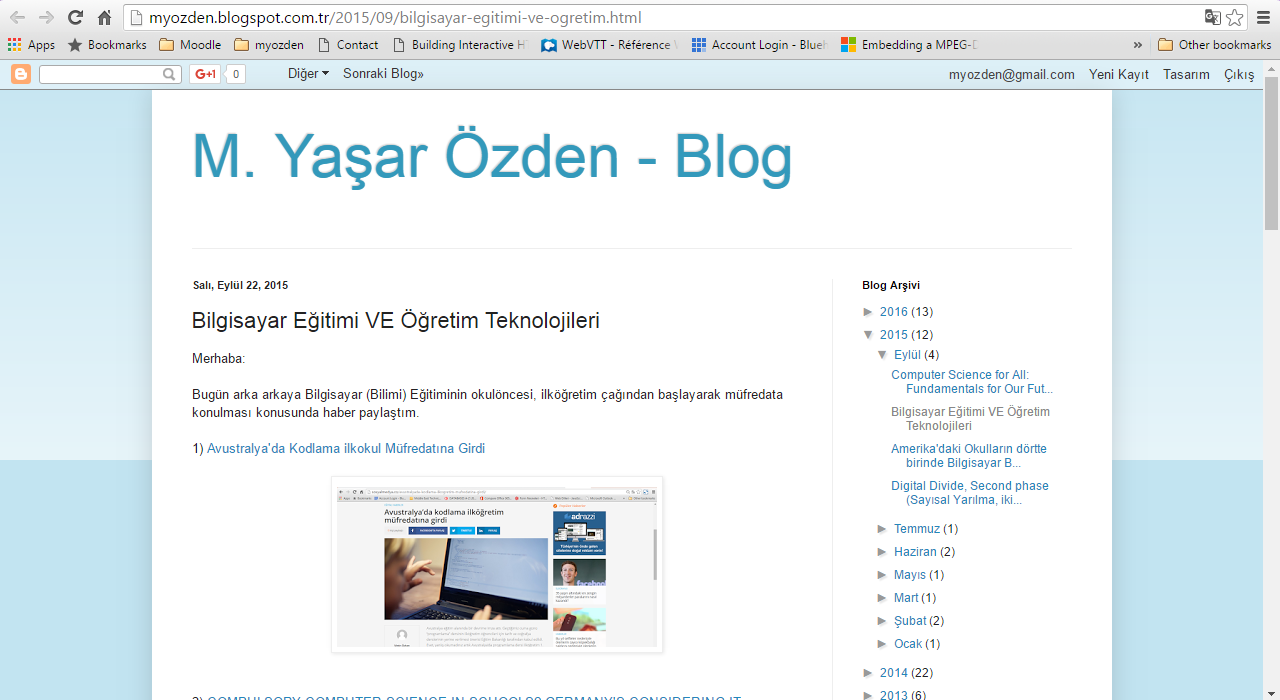Reload the page with the refresh icon

click(x=75, y=17)
